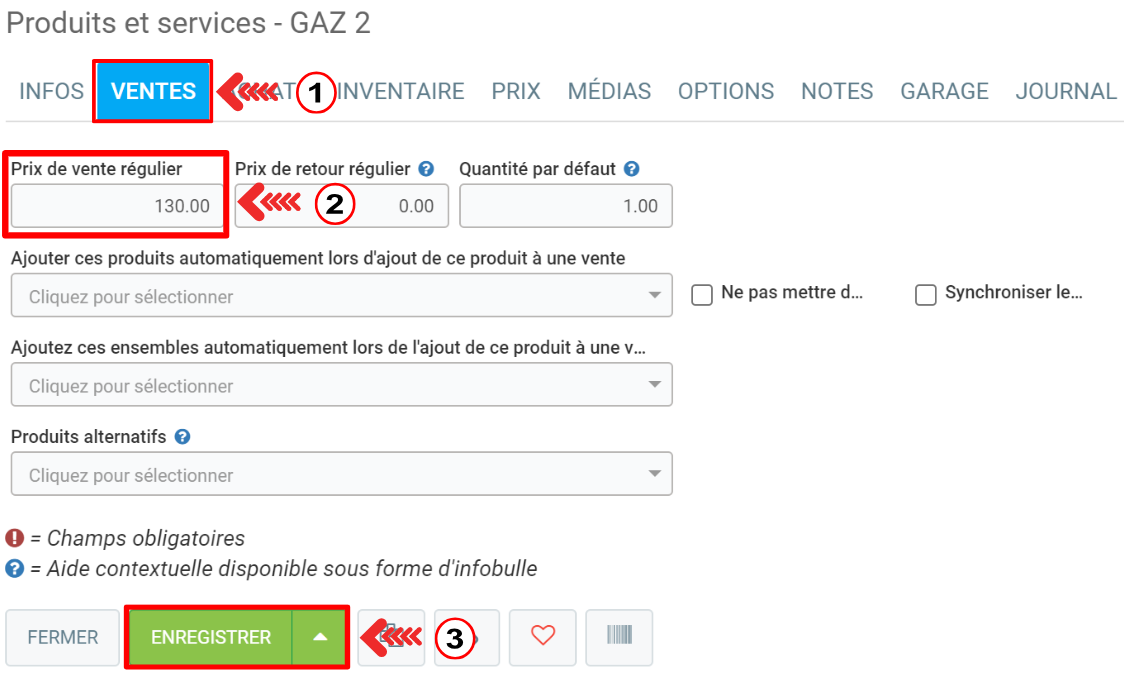
Task: Select the GARAGE tab
Action: 944,92
